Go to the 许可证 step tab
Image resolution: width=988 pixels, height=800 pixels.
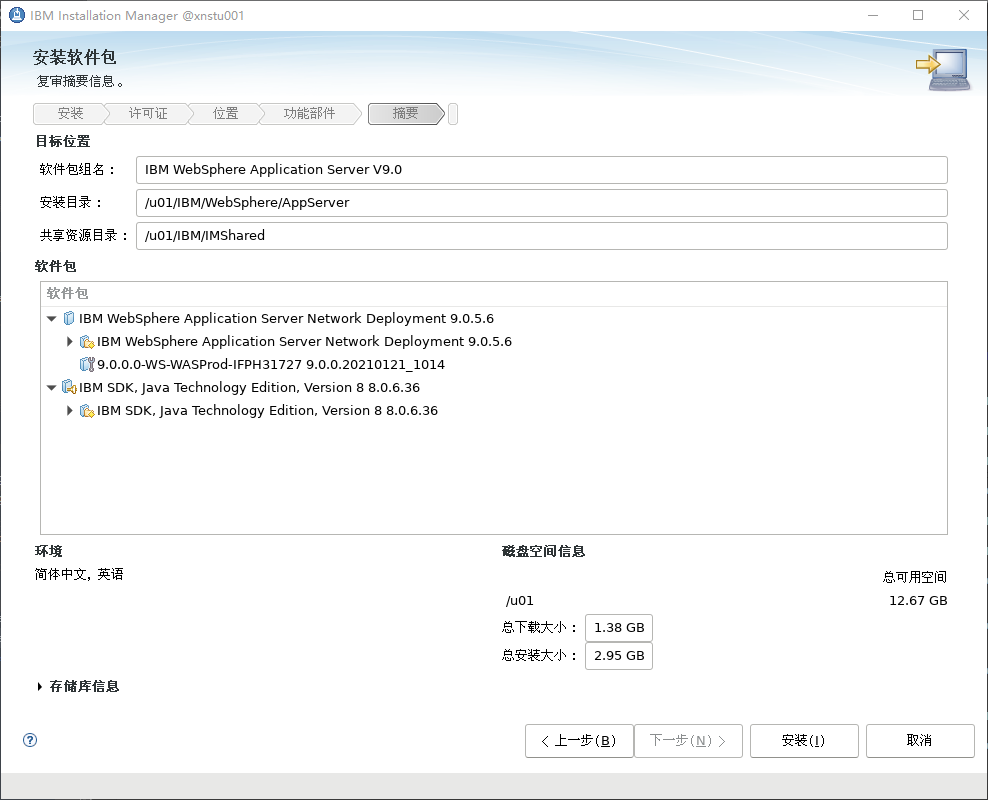coord(148,113)
